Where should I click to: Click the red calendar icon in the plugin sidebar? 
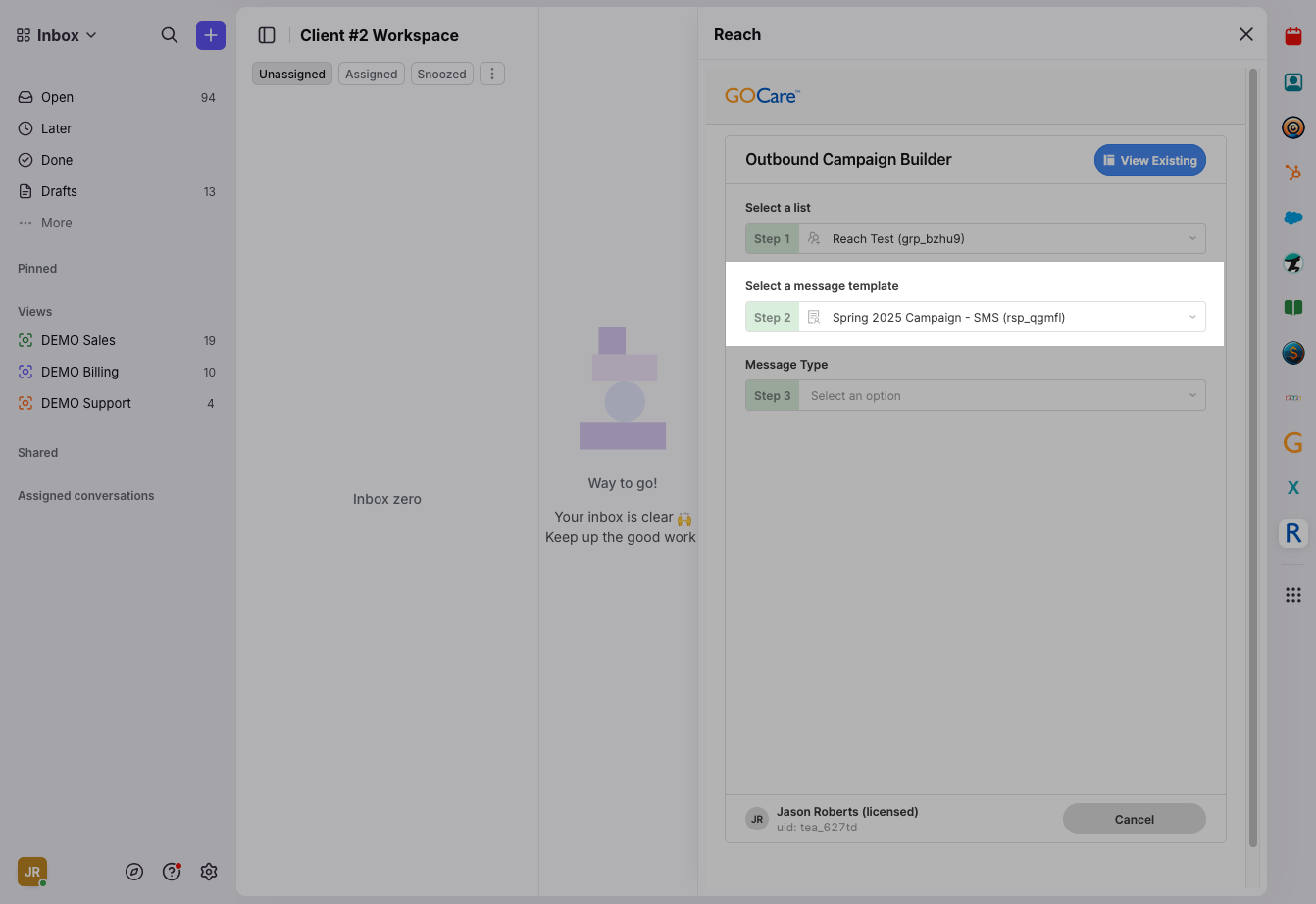point(1292,37)
